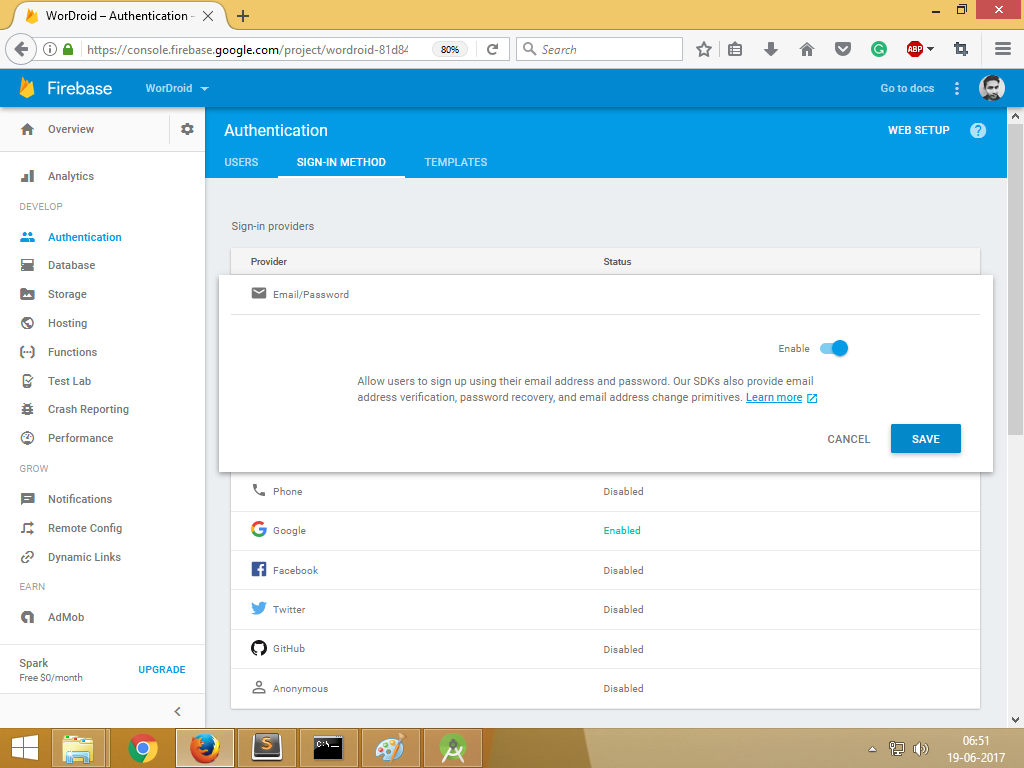Click the AdMob icon

(x=27, y=617)
